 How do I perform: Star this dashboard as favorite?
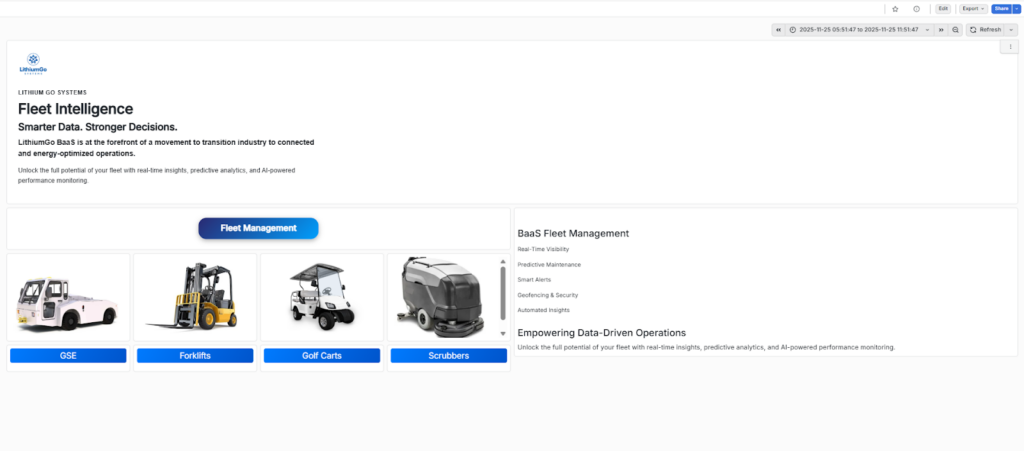[x=895, y=8]
